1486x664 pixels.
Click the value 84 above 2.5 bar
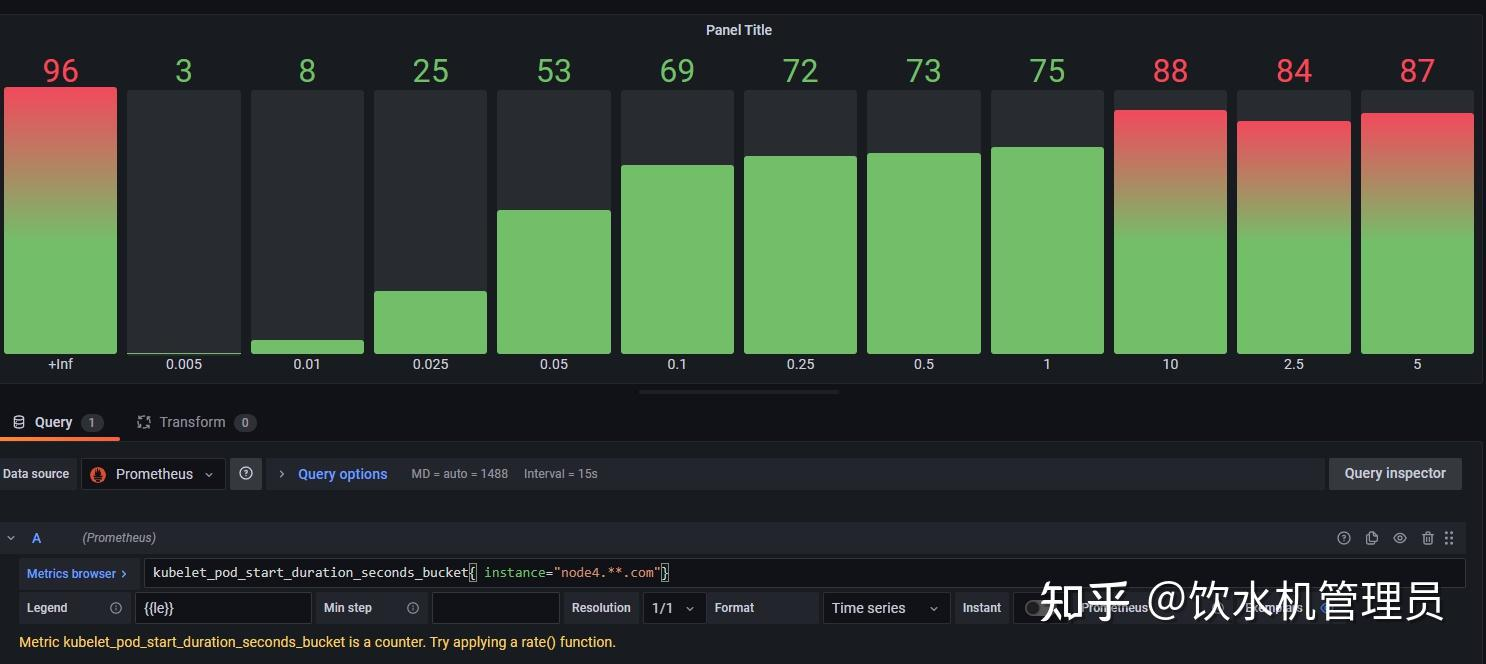(x=1294, y=71)
